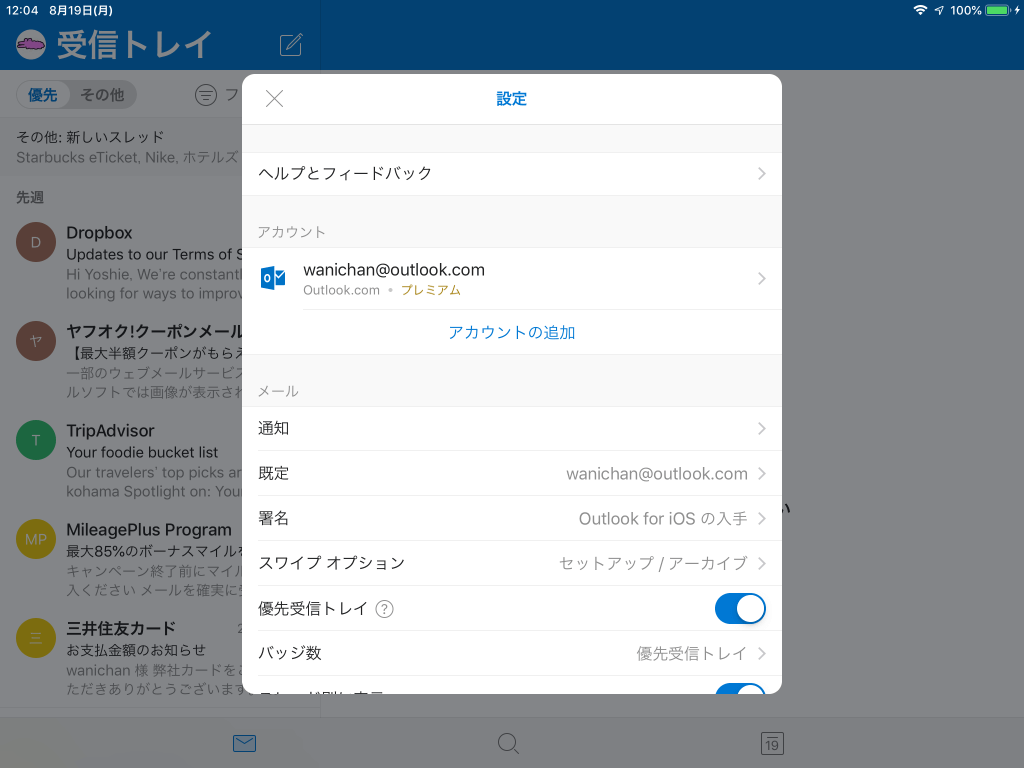Expand wanichan@outlook.com account chevron
1024x768 pixels.
761,279
